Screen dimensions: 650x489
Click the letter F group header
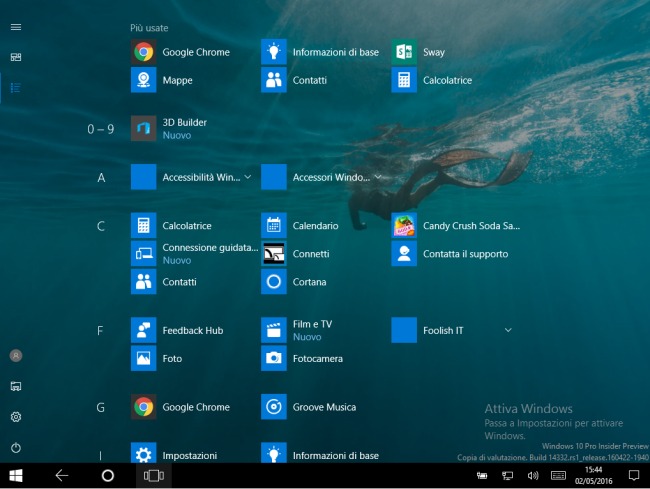click(x=100, y=331)
